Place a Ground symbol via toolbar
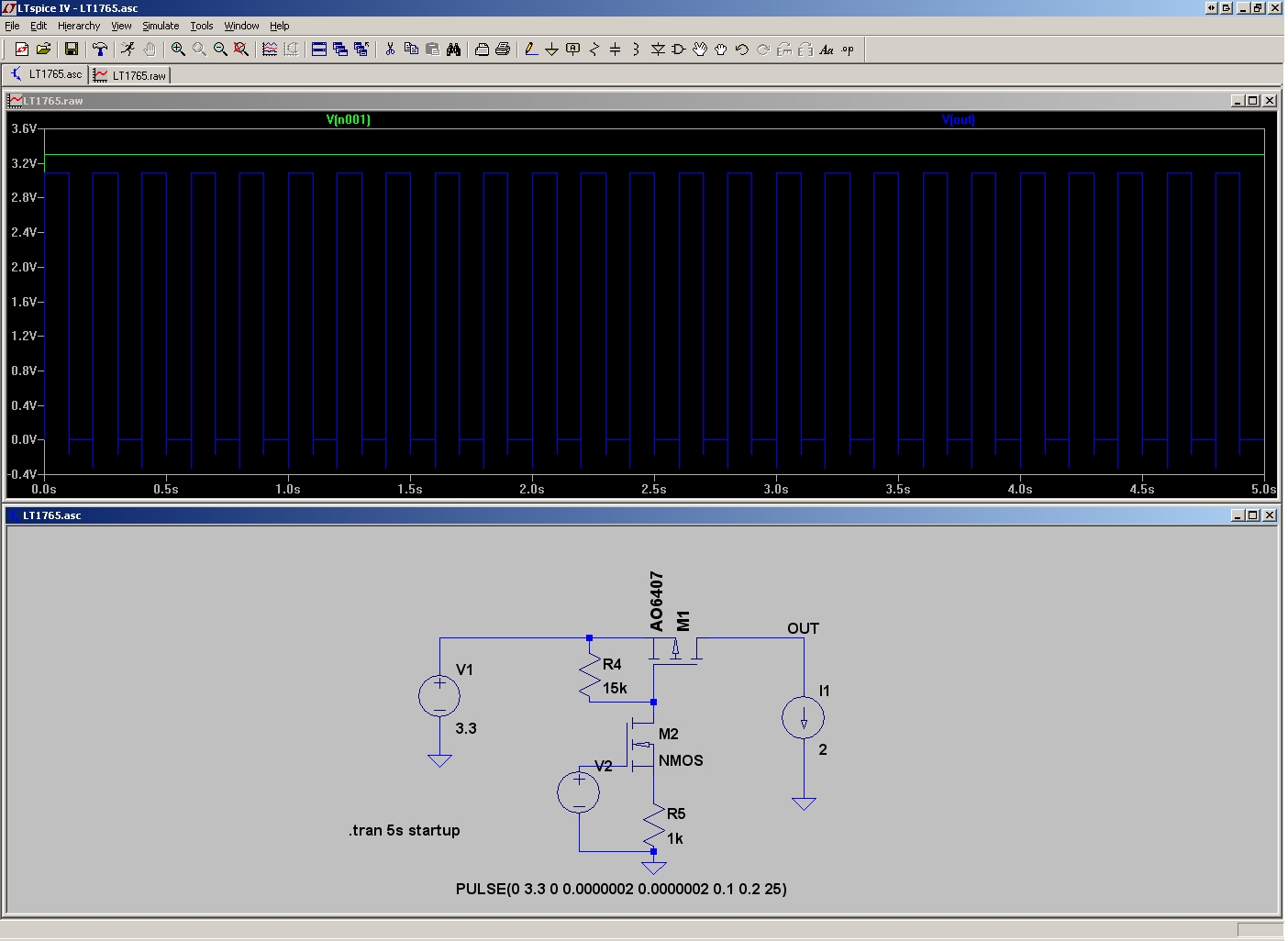The height and width of the screenshot is (941, 1288). coord(552,50)
